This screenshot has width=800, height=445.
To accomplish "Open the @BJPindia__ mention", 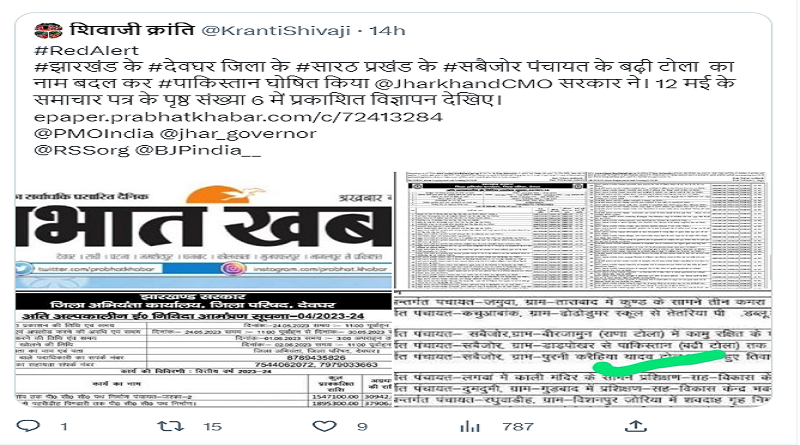I will click(x=198, y=150).
